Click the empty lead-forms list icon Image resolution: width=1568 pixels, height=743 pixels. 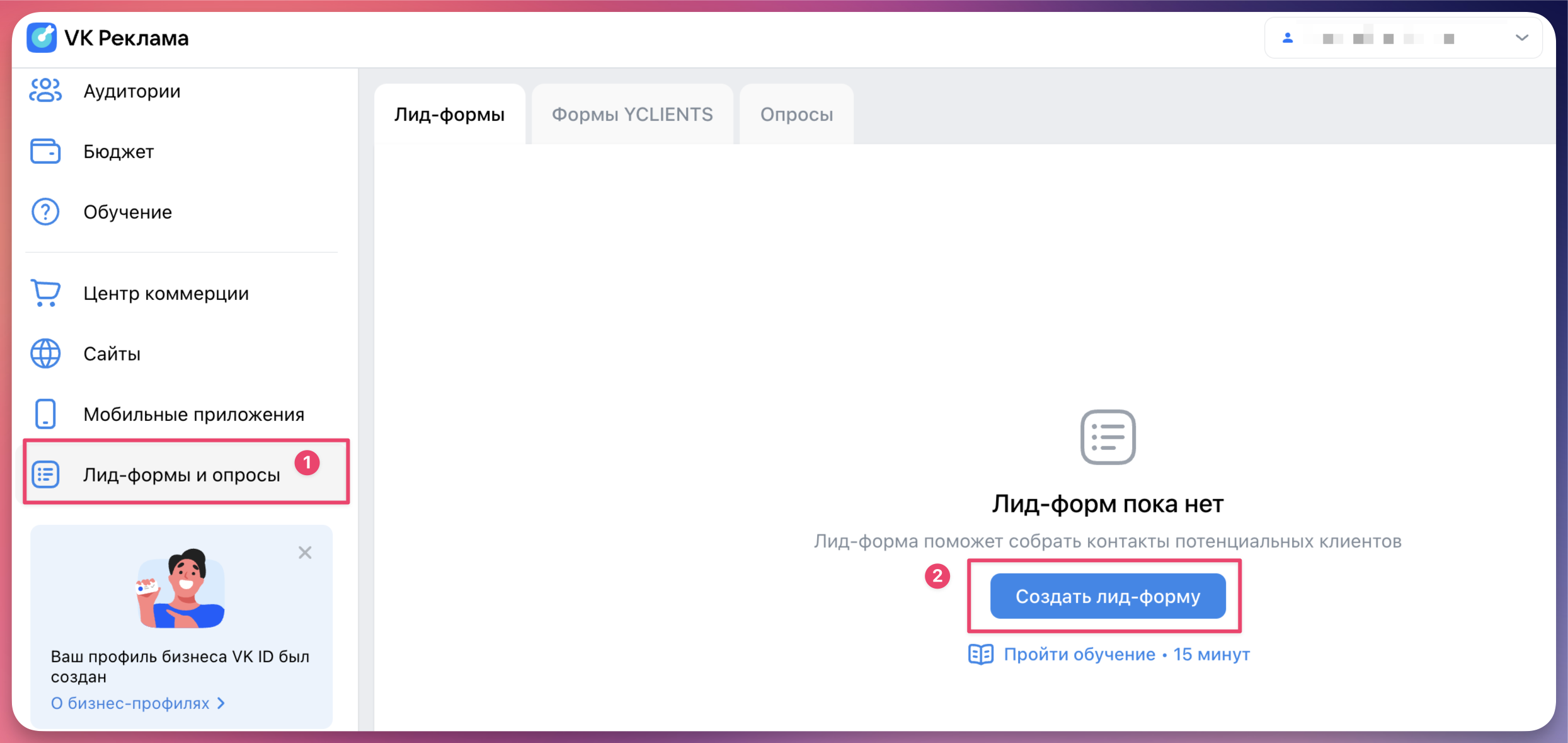(x=1108, y=437)
